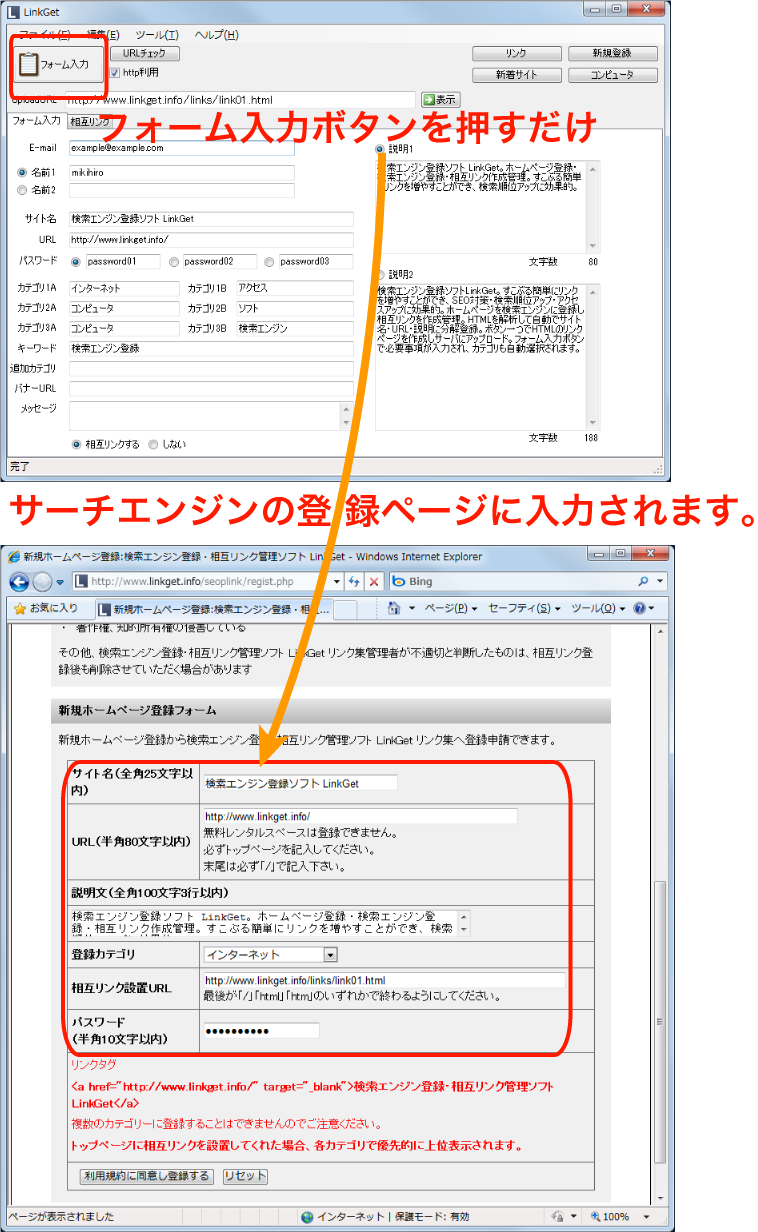Select the 説明2 radio button
This screenshot has width=758, height=1232.
pyautogui.click(x=380, y=274)
